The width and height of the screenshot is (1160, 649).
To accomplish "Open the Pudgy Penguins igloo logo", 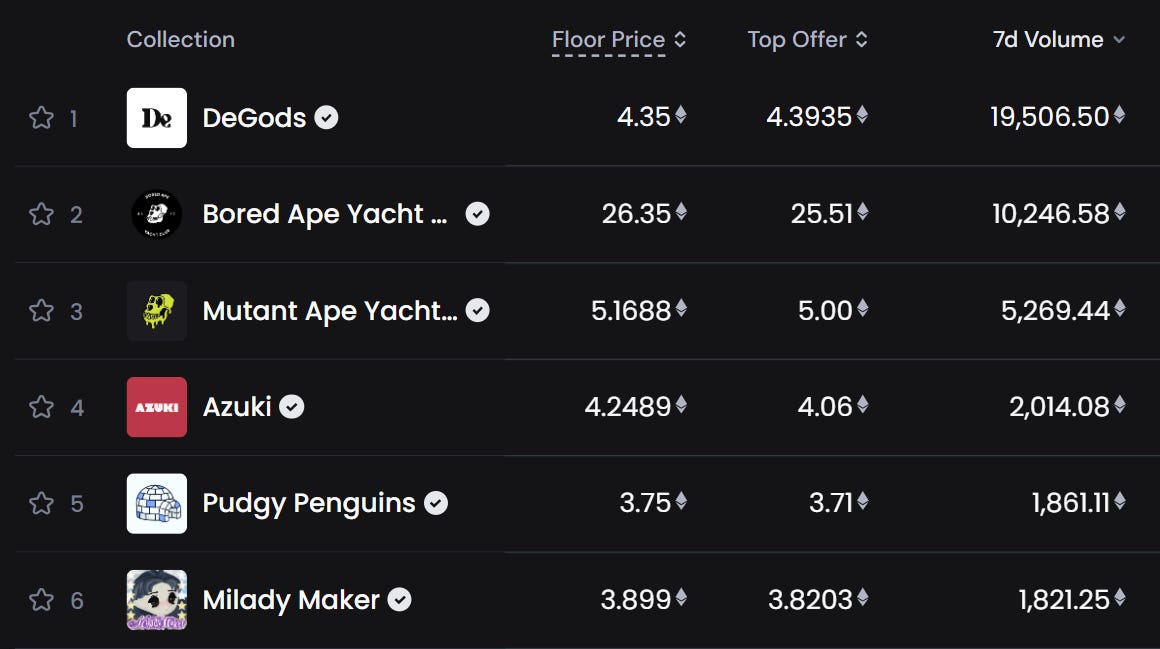I will 156,503.
